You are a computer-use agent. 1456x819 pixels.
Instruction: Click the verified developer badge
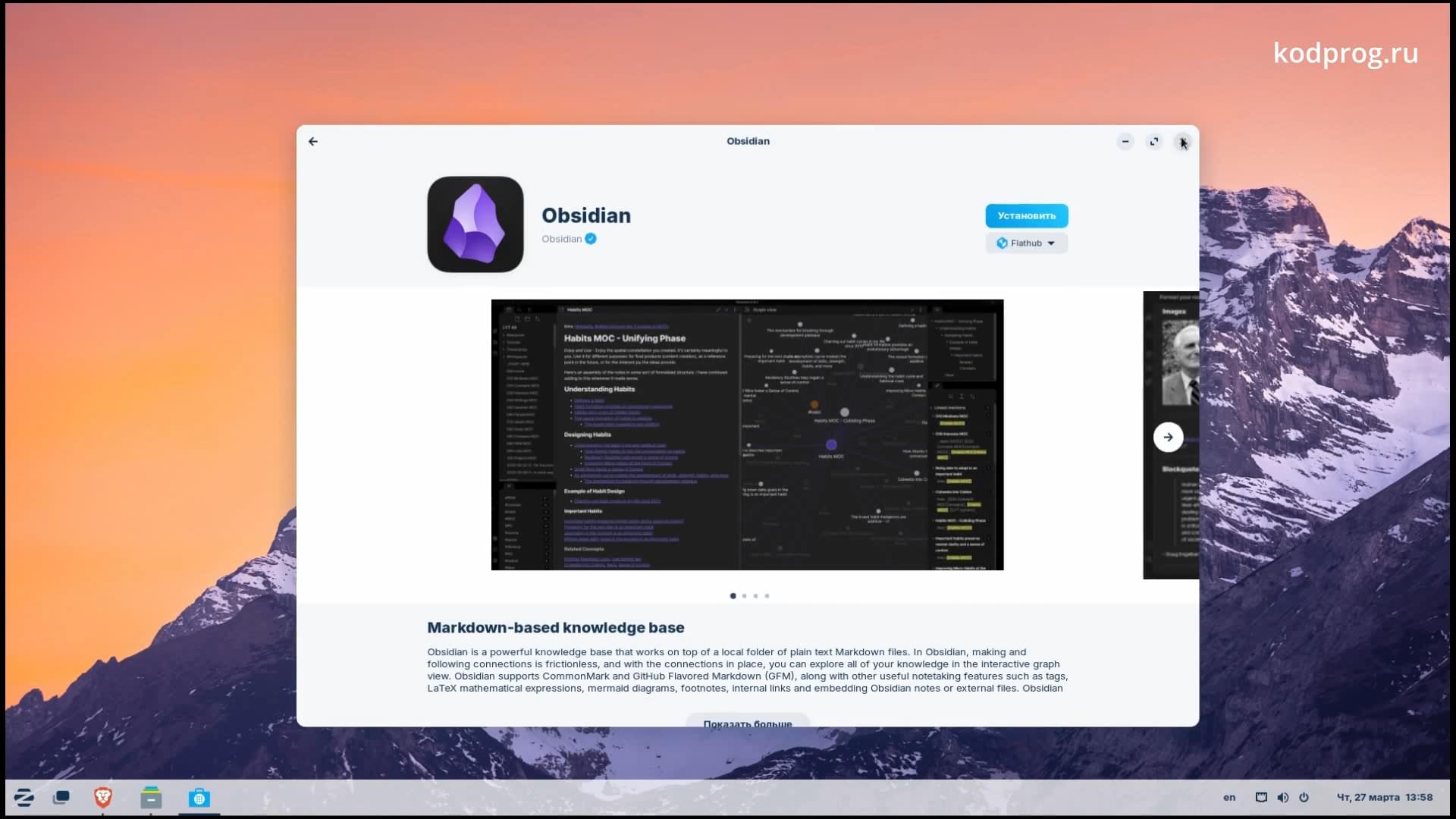tap(591, 239)
